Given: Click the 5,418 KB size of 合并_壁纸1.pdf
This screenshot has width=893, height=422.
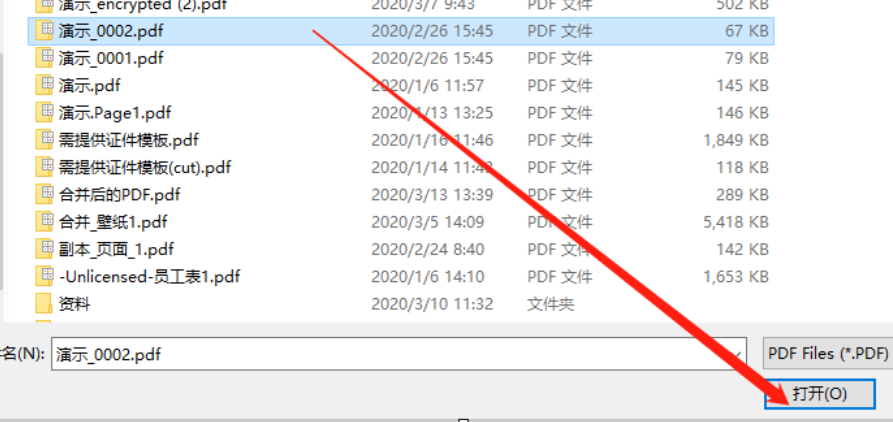Looking at the screenshot, I should click(736, 222).
